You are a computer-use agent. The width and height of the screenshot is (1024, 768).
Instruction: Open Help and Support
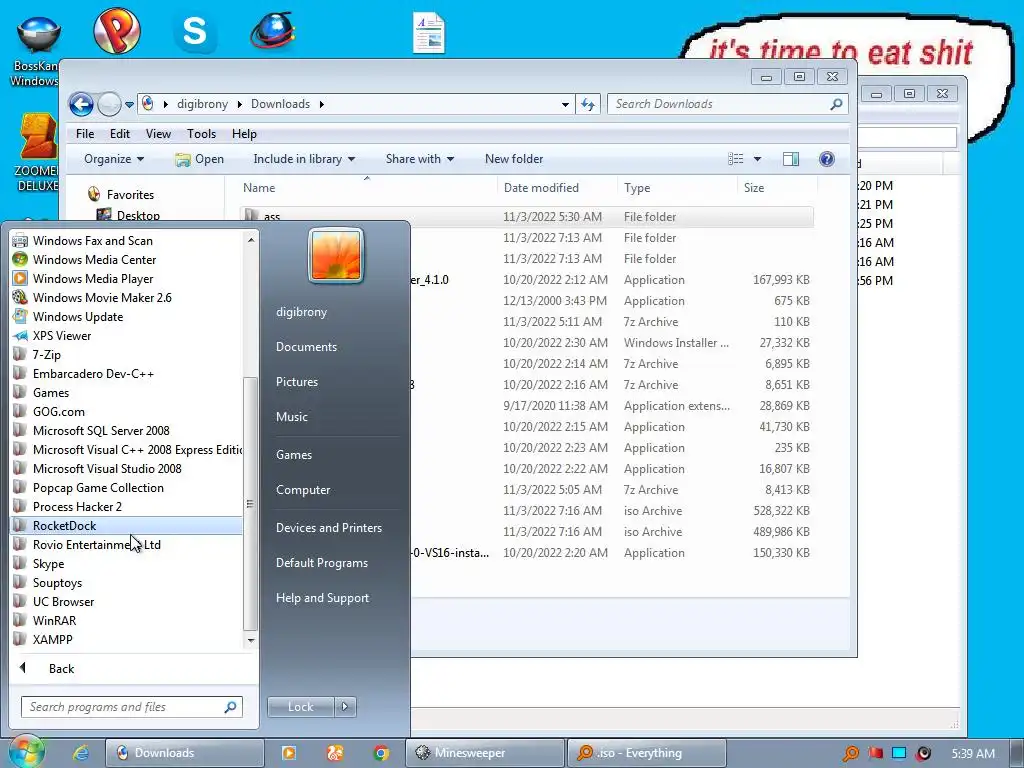click(x=322, y=598)
